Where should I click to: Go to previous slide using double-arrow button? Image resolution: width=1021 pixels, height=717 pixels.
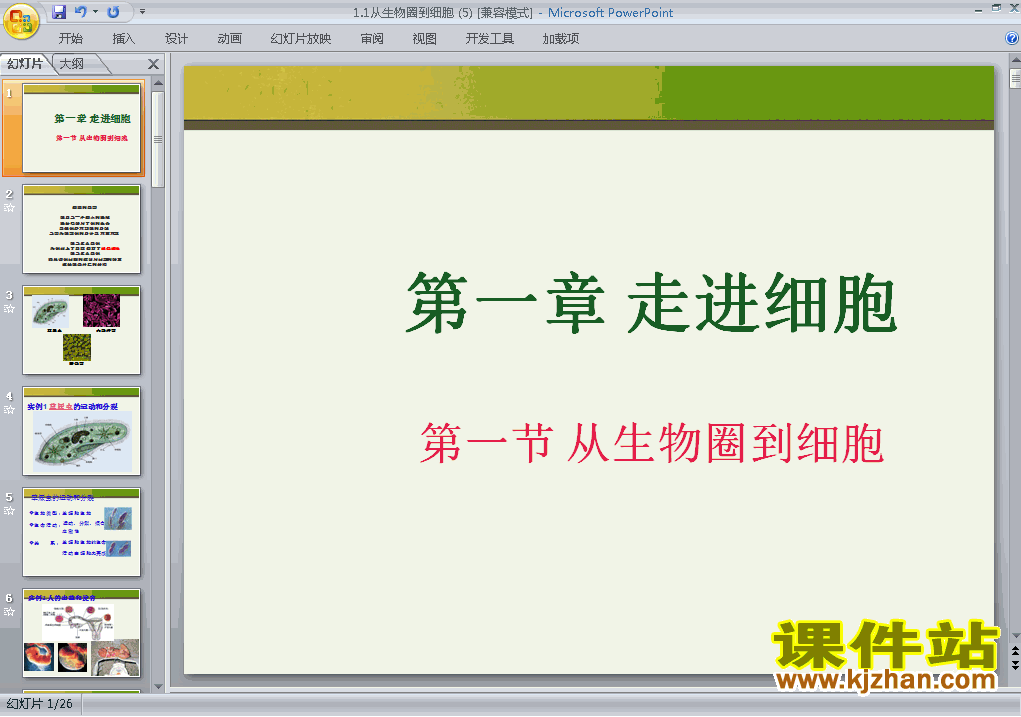[1015, 651]
